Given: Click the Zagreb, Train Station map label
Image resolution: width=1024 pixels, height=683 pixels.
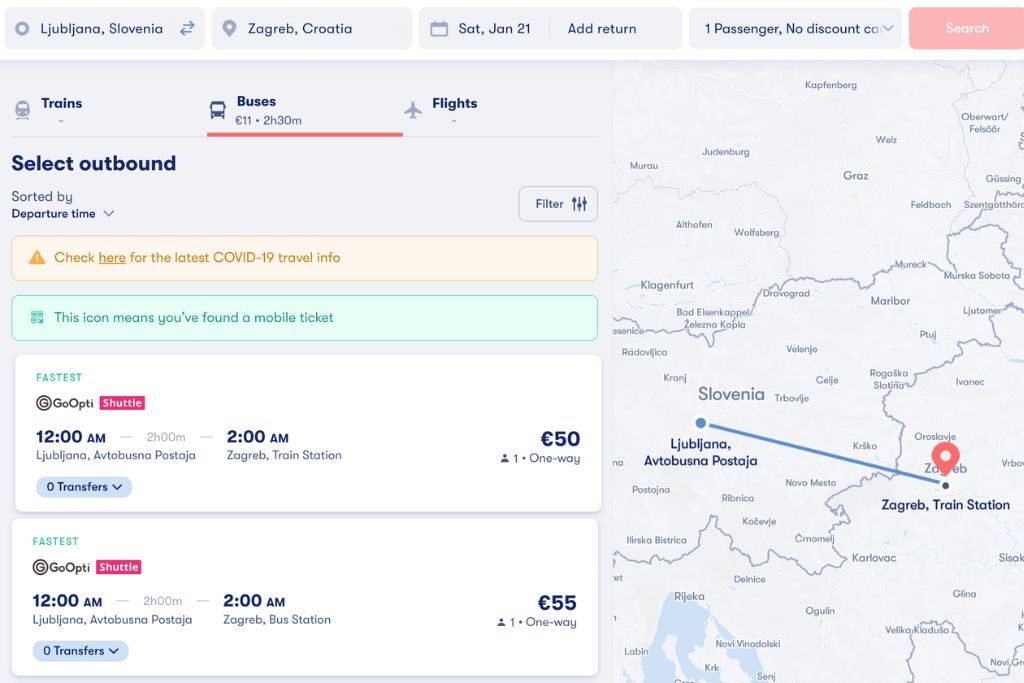Looking at the screenshot, I should click(x=946, y=505).
